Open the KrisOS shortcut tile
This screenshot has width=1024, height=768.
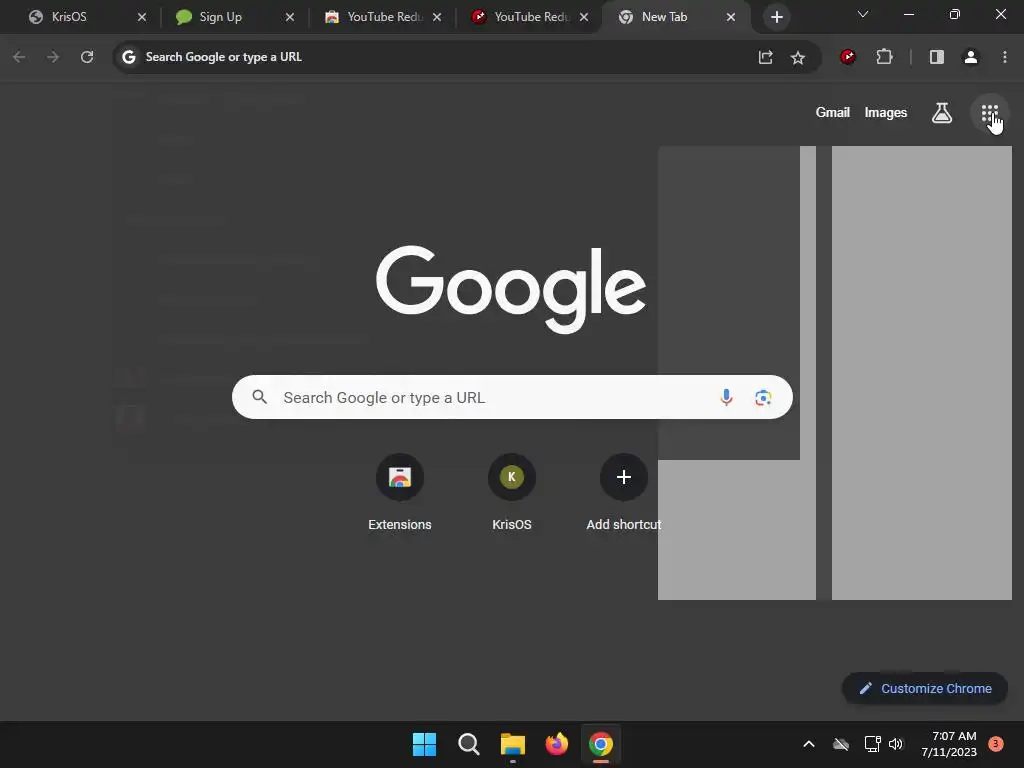[512, 492]
